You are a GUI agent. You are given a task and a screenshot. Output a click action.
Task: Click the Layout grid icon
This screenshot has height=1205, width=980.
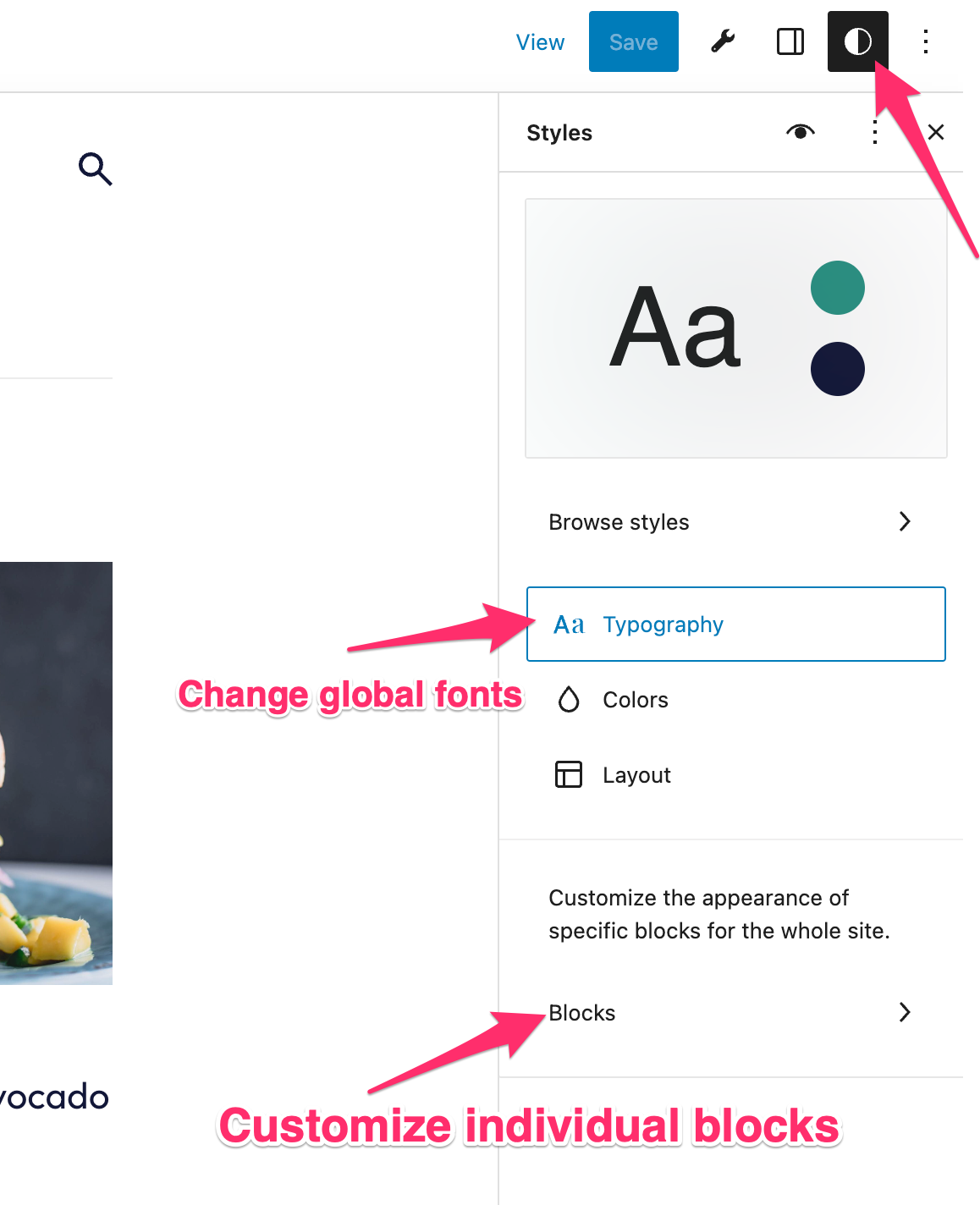pos(569,774)
